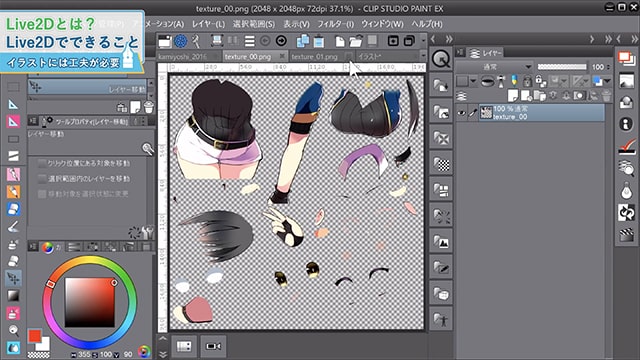
Task: Toggle color space icon at color wheel corner
Action: [144, 351]
